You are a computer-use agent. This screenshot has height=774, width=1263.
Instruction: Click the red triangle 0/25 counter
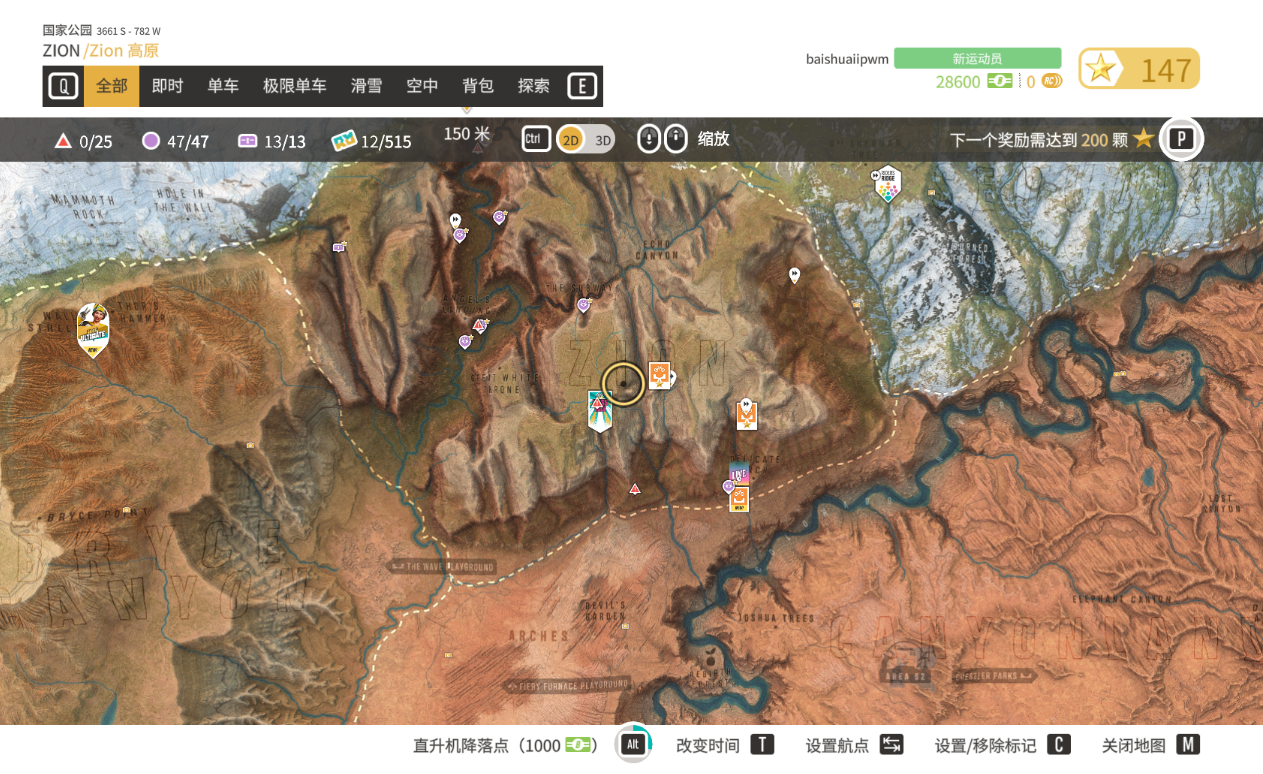tap(82, 141)
